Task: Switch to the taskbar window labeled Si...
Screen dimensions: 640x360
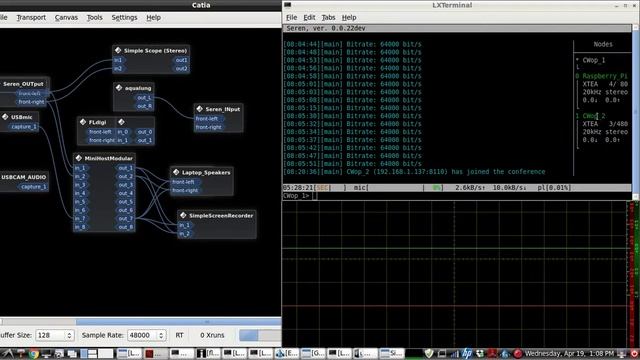Action: tap(392, 354)
